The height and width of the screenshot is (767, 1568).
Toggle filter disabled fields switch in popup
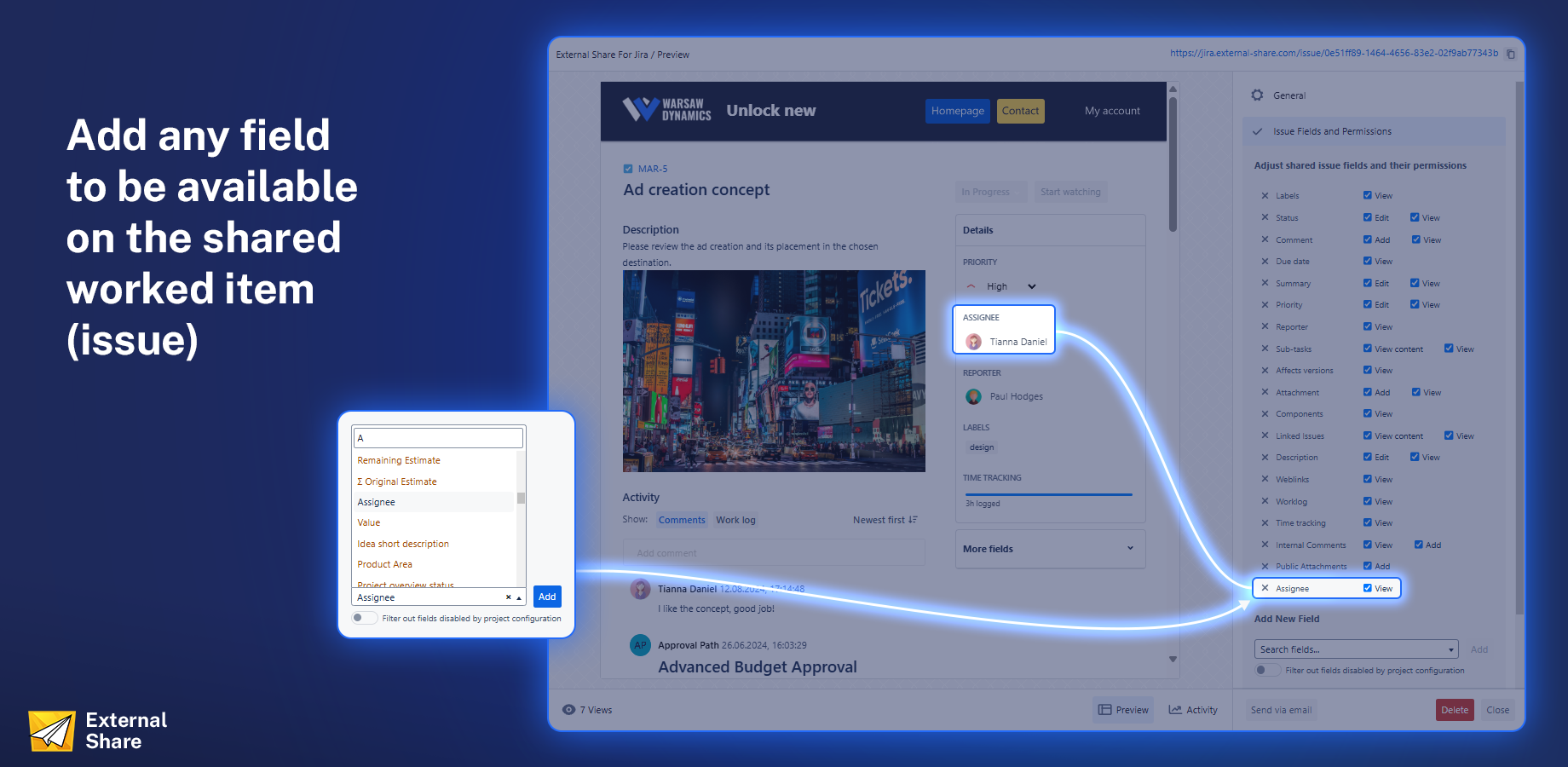364,618
